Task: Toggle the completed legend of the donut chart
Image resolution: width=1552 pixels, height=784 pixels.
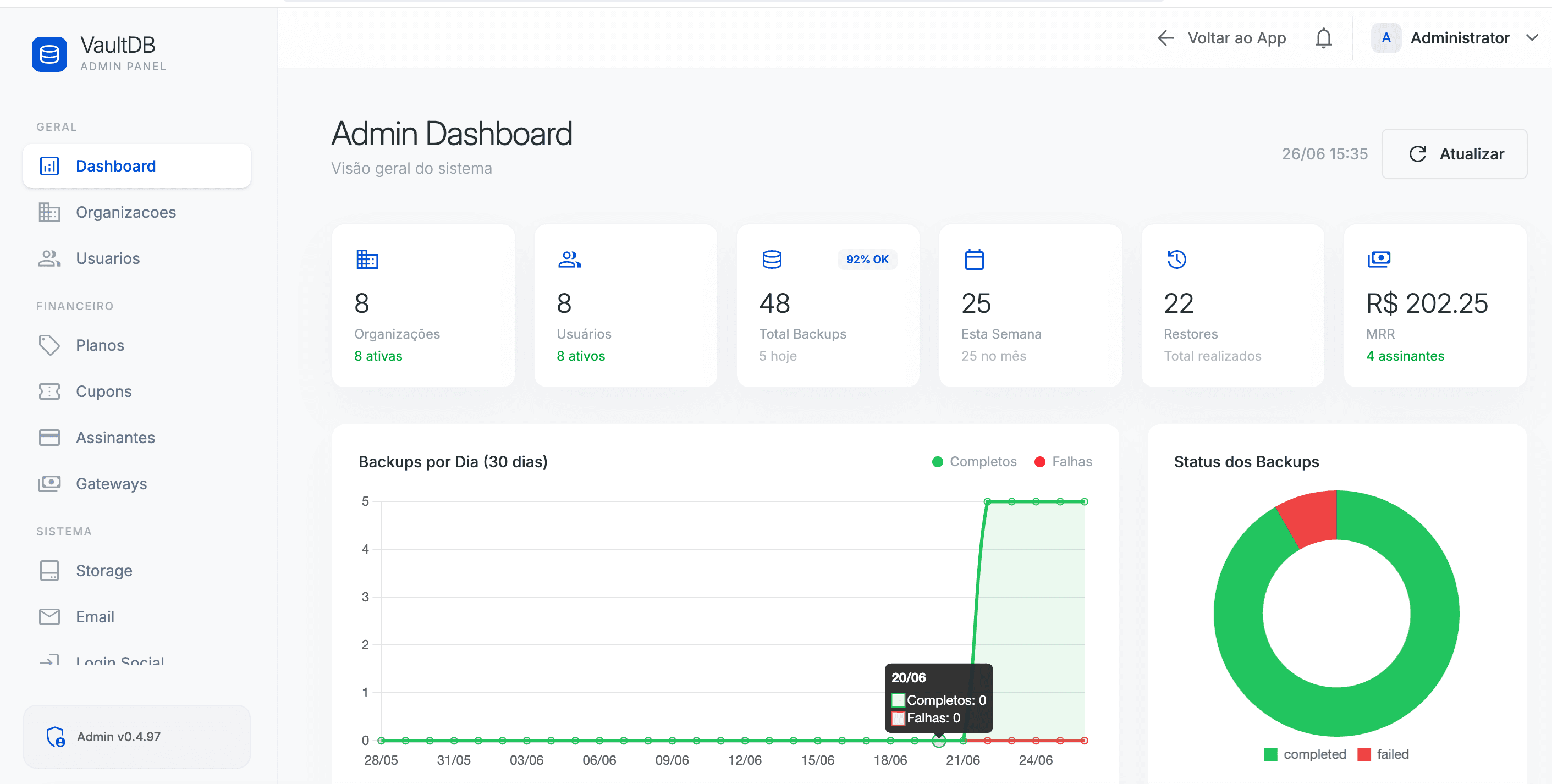Action: (1305, 754)
